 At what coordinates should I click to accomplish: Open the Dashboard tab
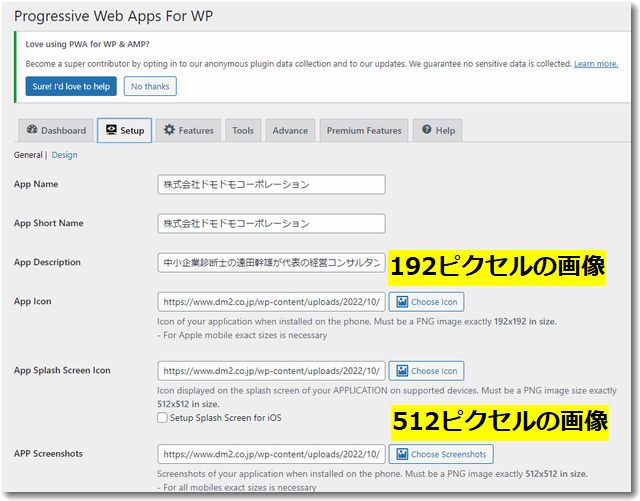pos(56,130)
